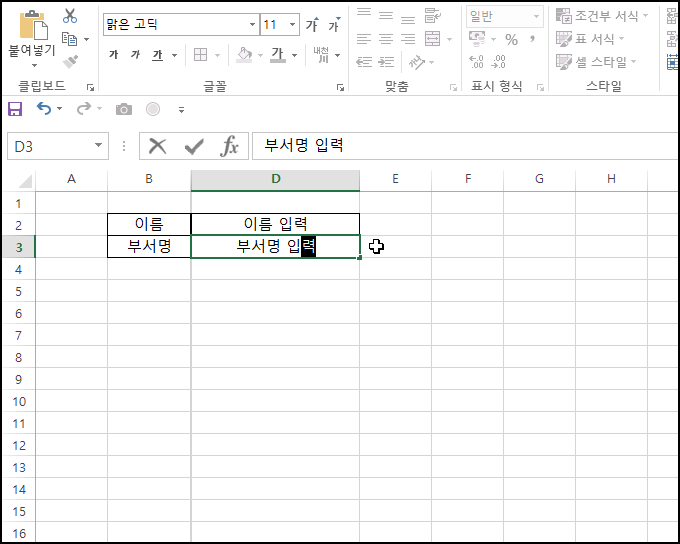Select column D header

[275, 179]
